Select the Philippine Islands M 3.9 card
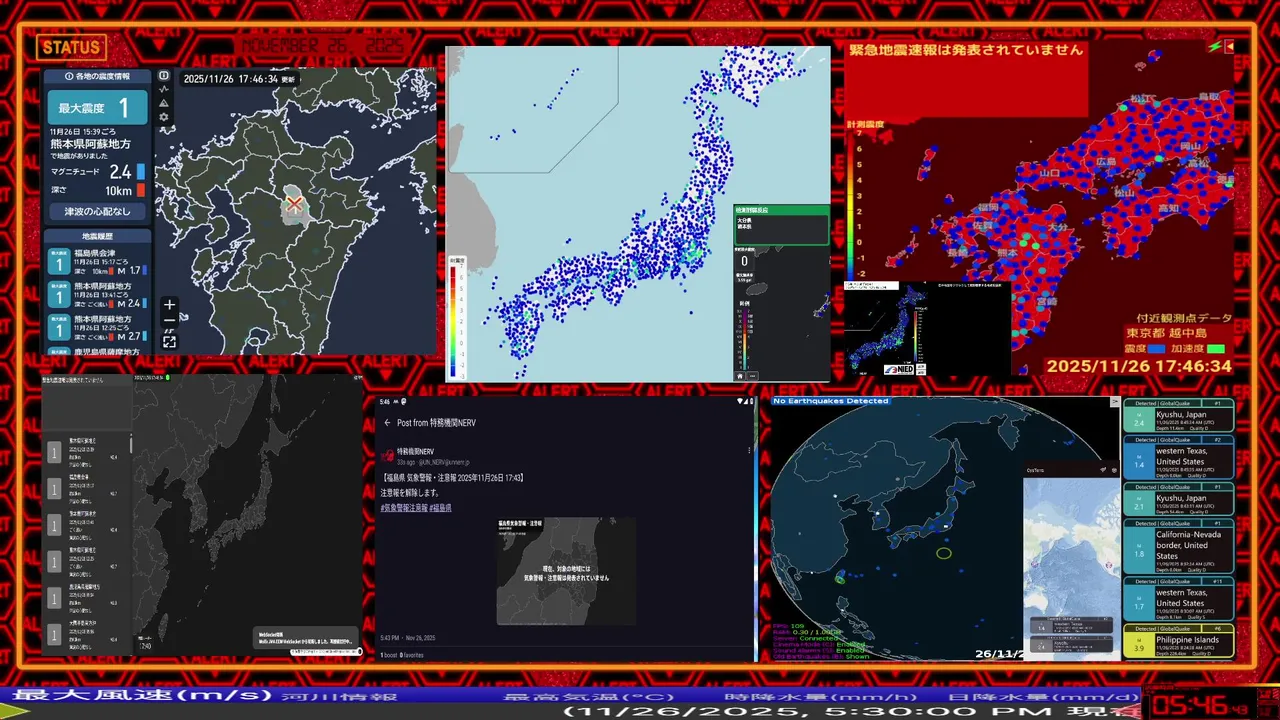 [1178, 641]
